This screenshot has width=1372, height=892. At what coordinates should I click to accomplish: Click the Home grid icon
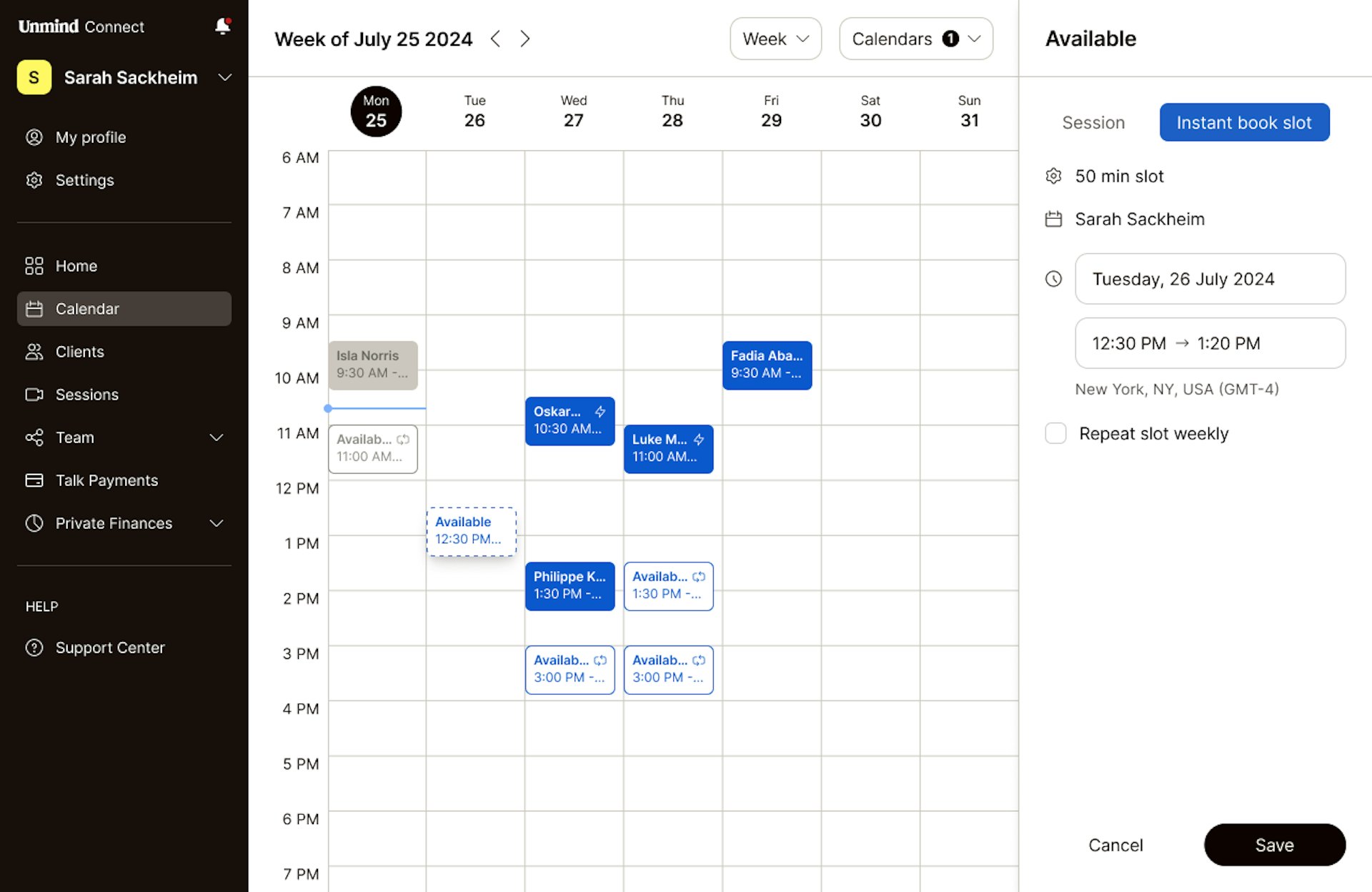tap(34, 266)
